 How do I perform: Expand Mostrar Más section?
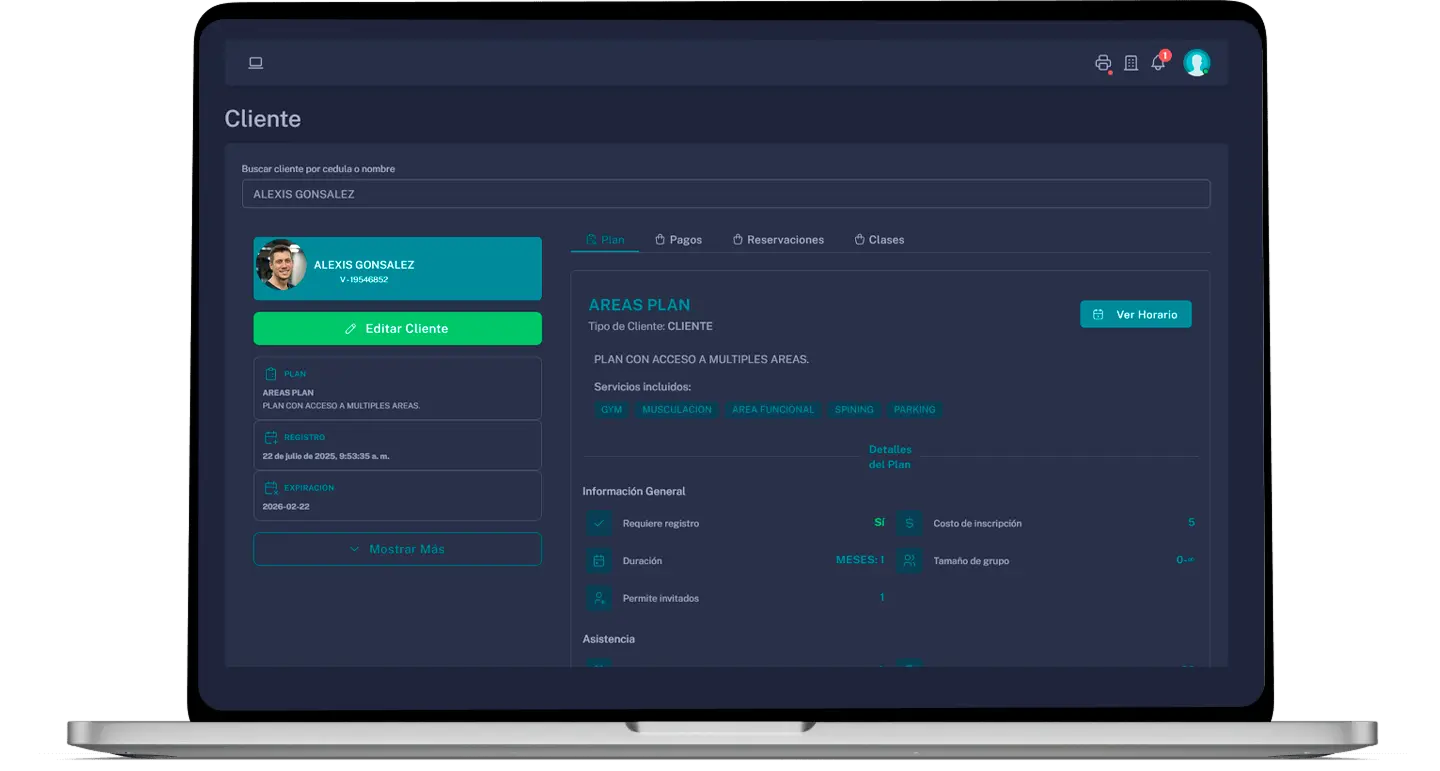tap(397, 549)
